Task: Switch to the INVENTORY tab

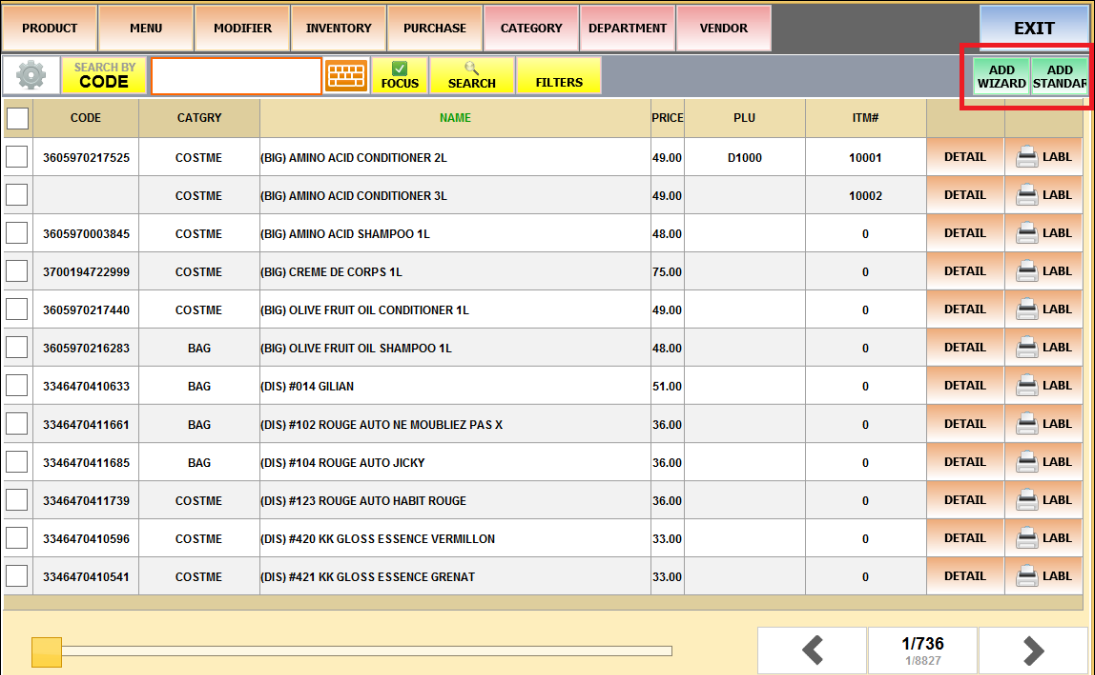Action: [338, 28]
